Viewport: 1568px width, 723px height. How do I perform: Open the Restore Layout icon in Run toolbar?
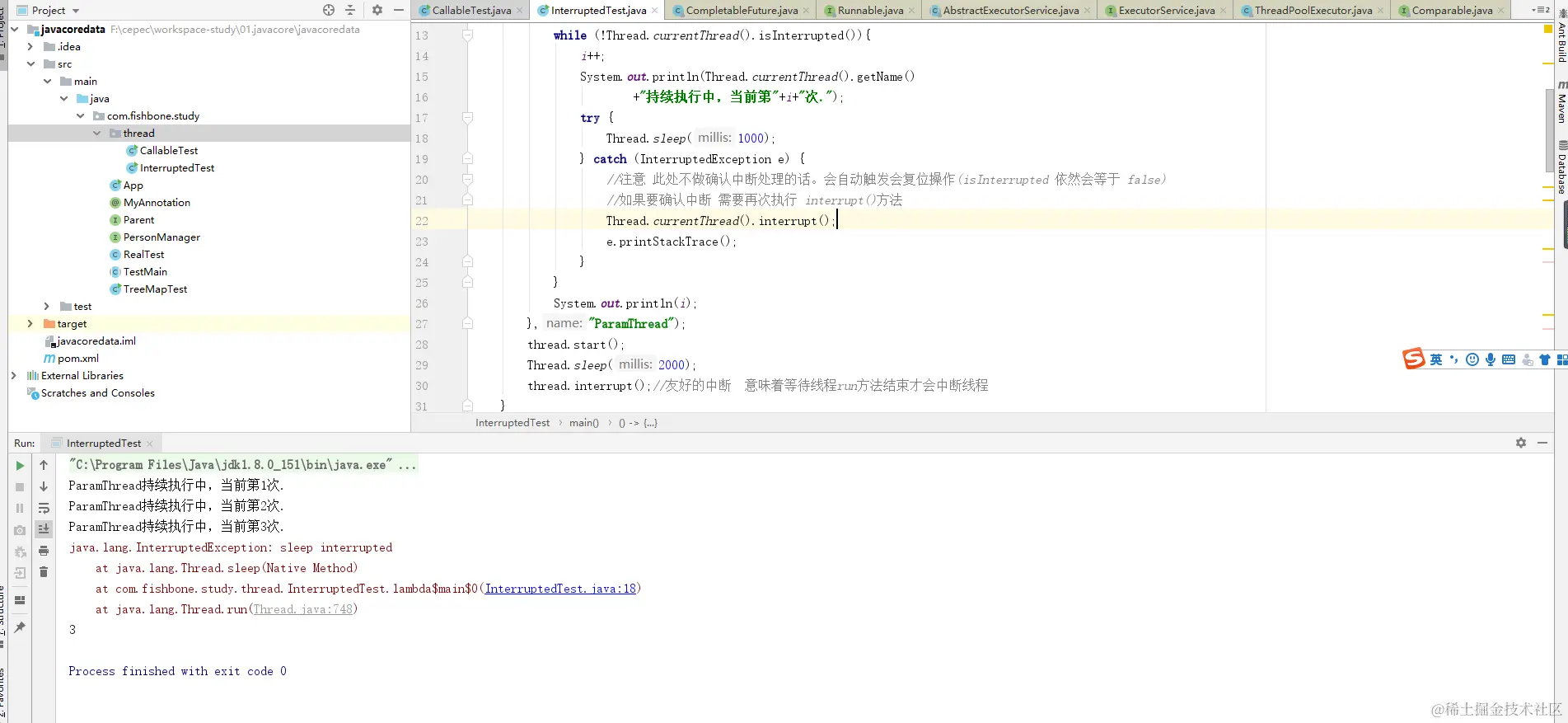pyautogui.click(x=20, y=600)
